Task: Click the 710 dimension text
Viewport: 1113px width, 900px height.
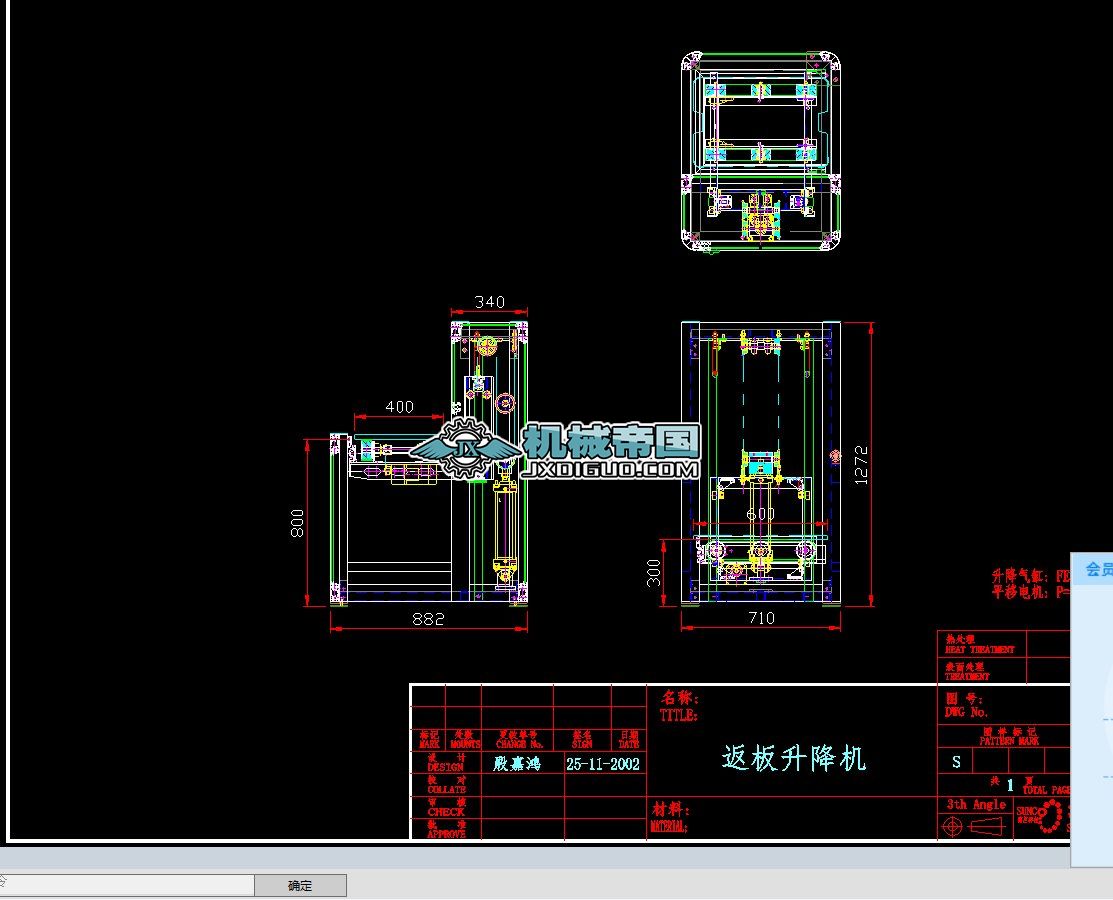Action: pos(762,618)
